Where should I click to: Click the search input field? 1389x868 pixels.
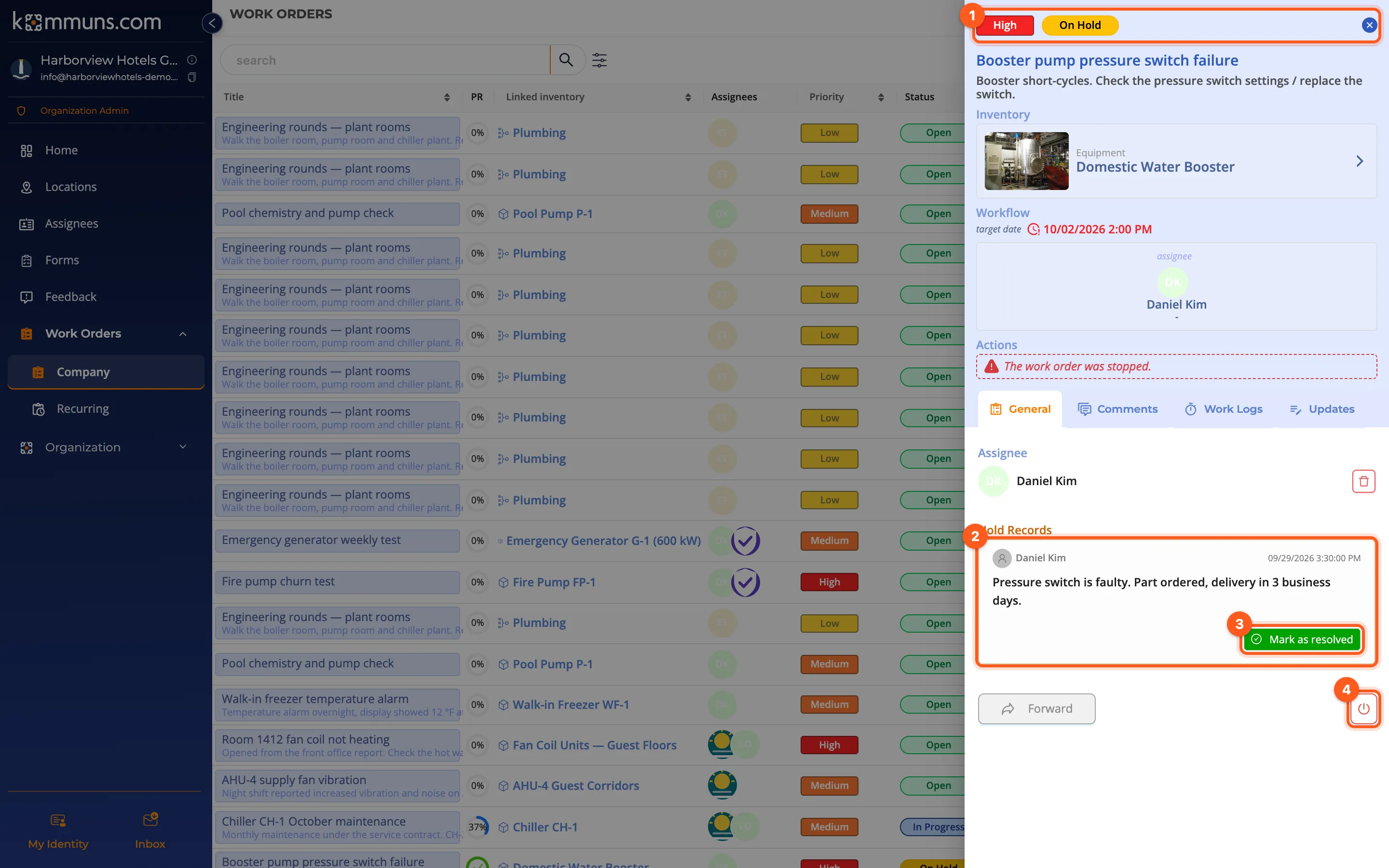[385, 60]
